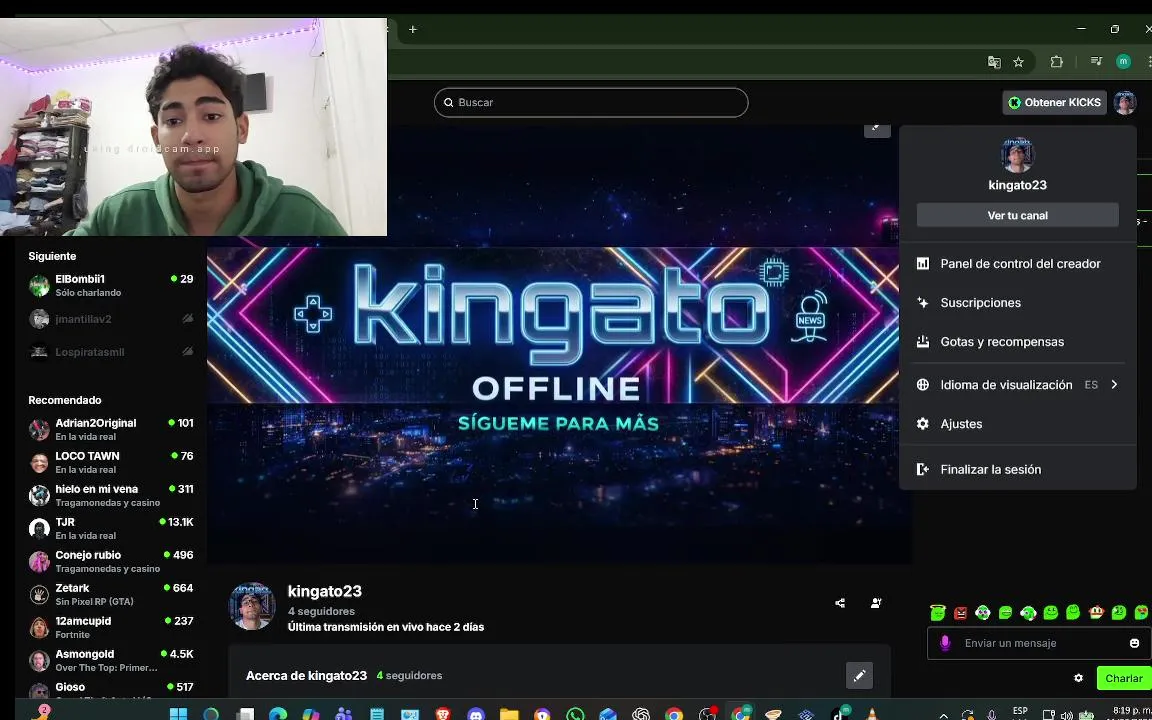
Task: Insert the heart-eyes green emote at row end
Action: [x=1142, y=612]
